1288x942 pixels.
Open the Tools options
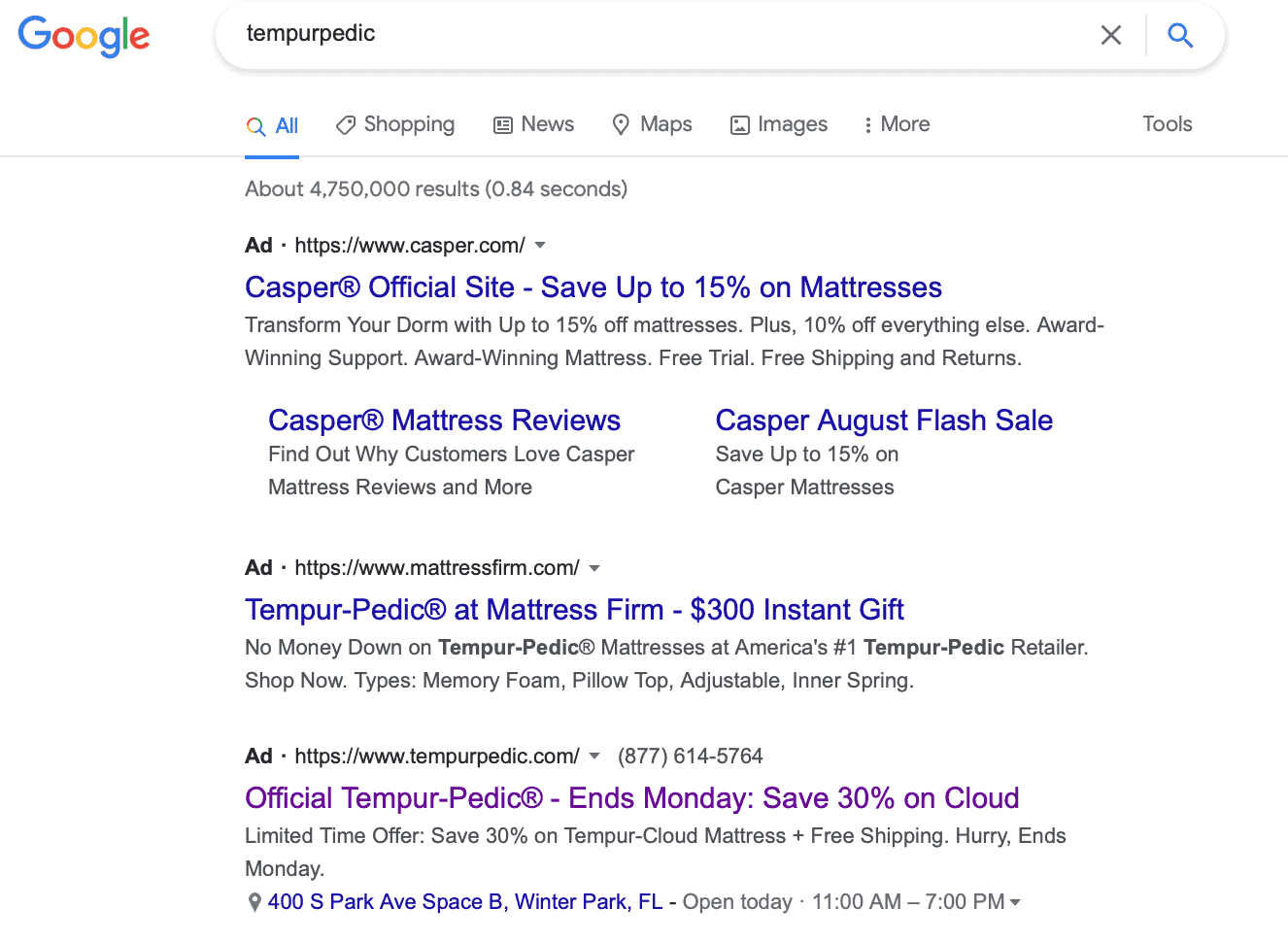[1167, 124]
